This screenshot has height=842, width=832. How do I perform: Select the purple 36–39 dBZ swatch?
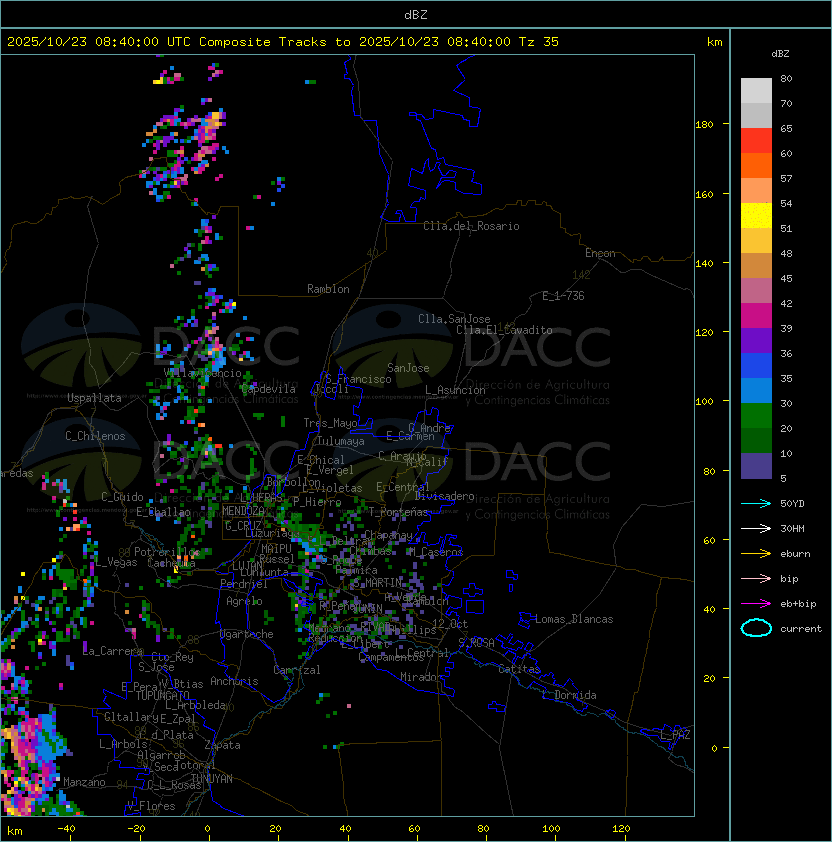(x=756, y=340)
